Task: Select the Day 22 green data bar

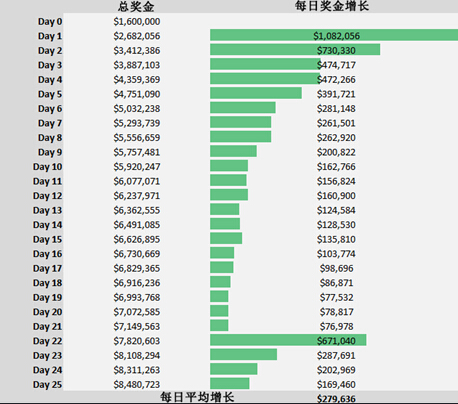Action: (288, 340)
